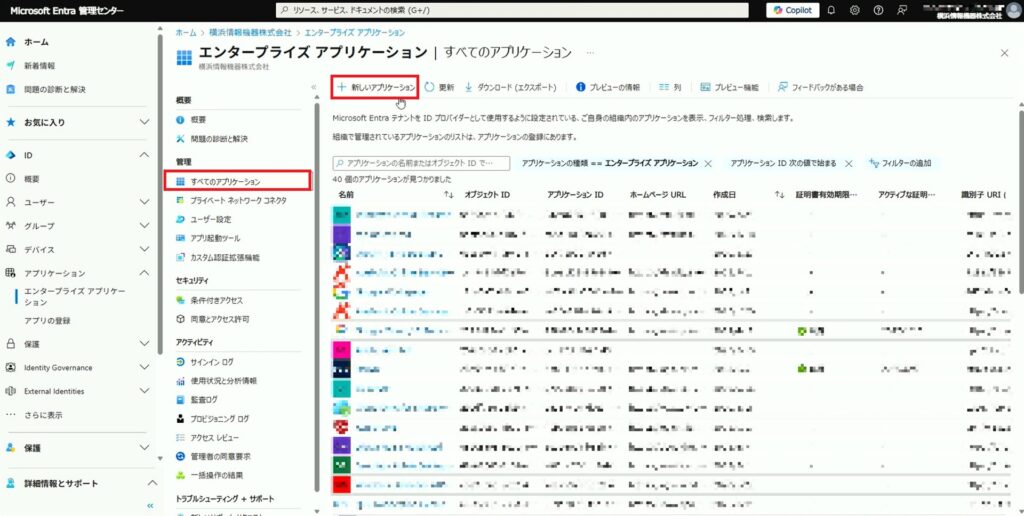Click 新しいアプリケーション button
The width and height of the screenshot is (1024, 516).
pyautogui.click(x=375, y=87)
